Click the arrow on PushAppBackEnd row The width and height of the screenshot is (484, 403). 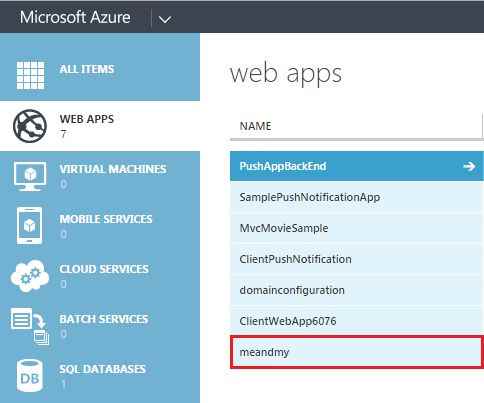tap(469, 166)
